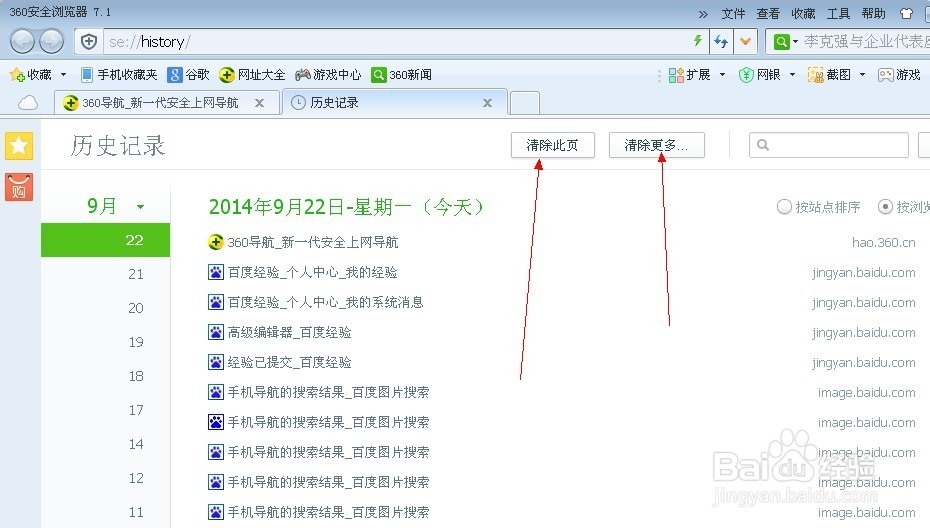The width and height of the screenshot is (930, 528).
Task: Click the 网银 online banking button
Action: click(760, 75)
